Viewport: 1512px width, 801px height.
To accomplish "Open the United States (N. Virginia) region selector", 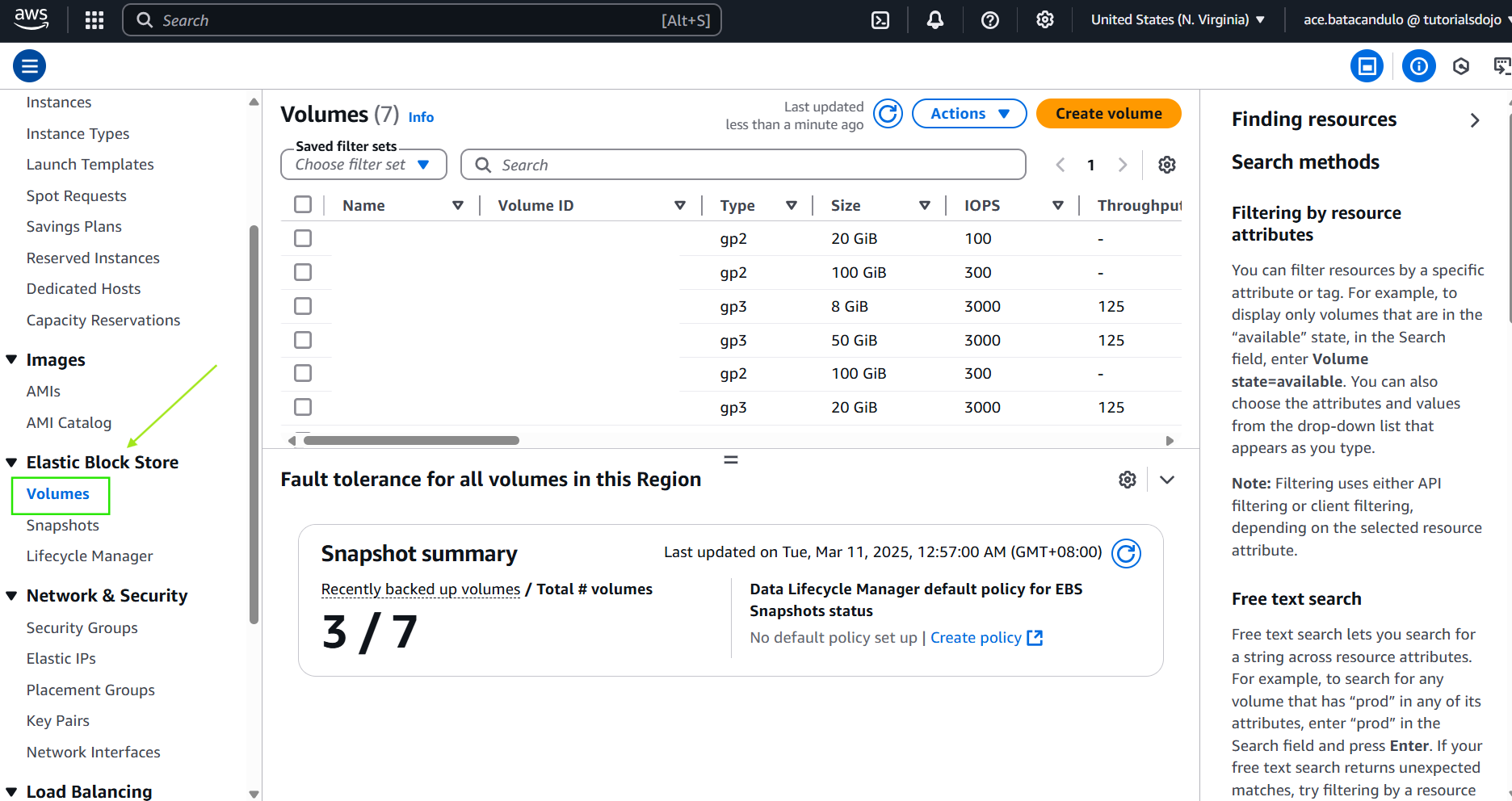I will 1178,20.
